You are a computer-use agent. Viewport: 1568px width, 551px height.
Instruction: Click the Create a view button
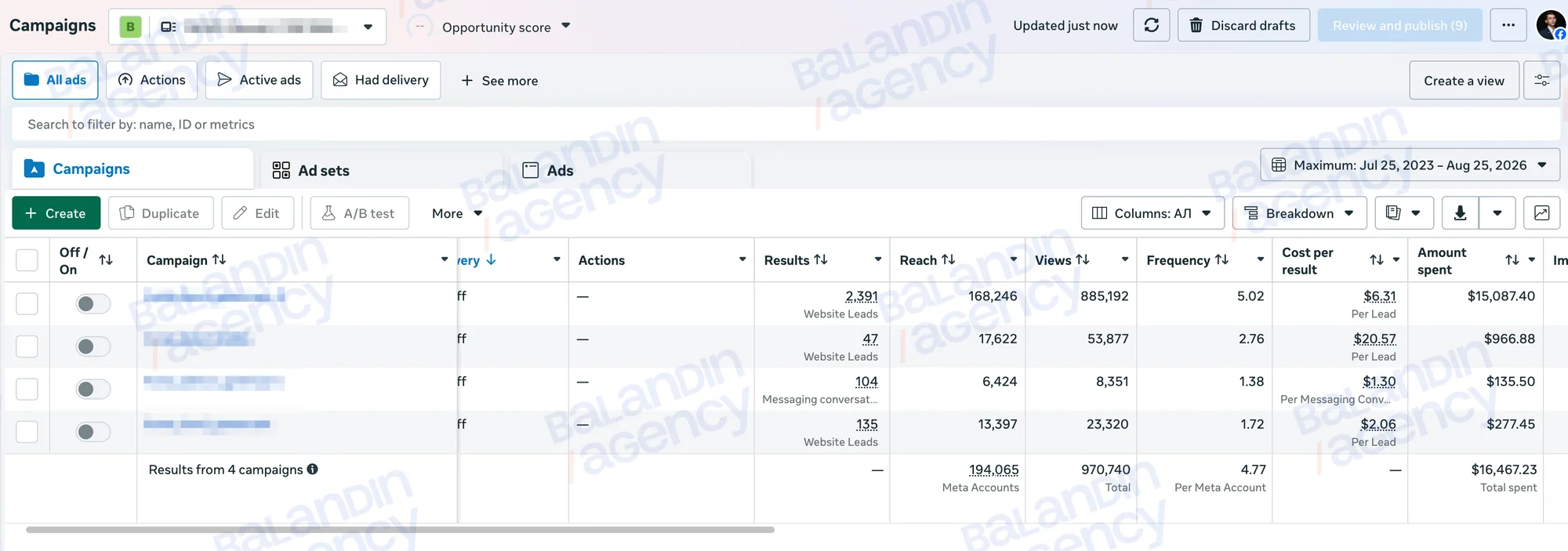(1464, 81)
